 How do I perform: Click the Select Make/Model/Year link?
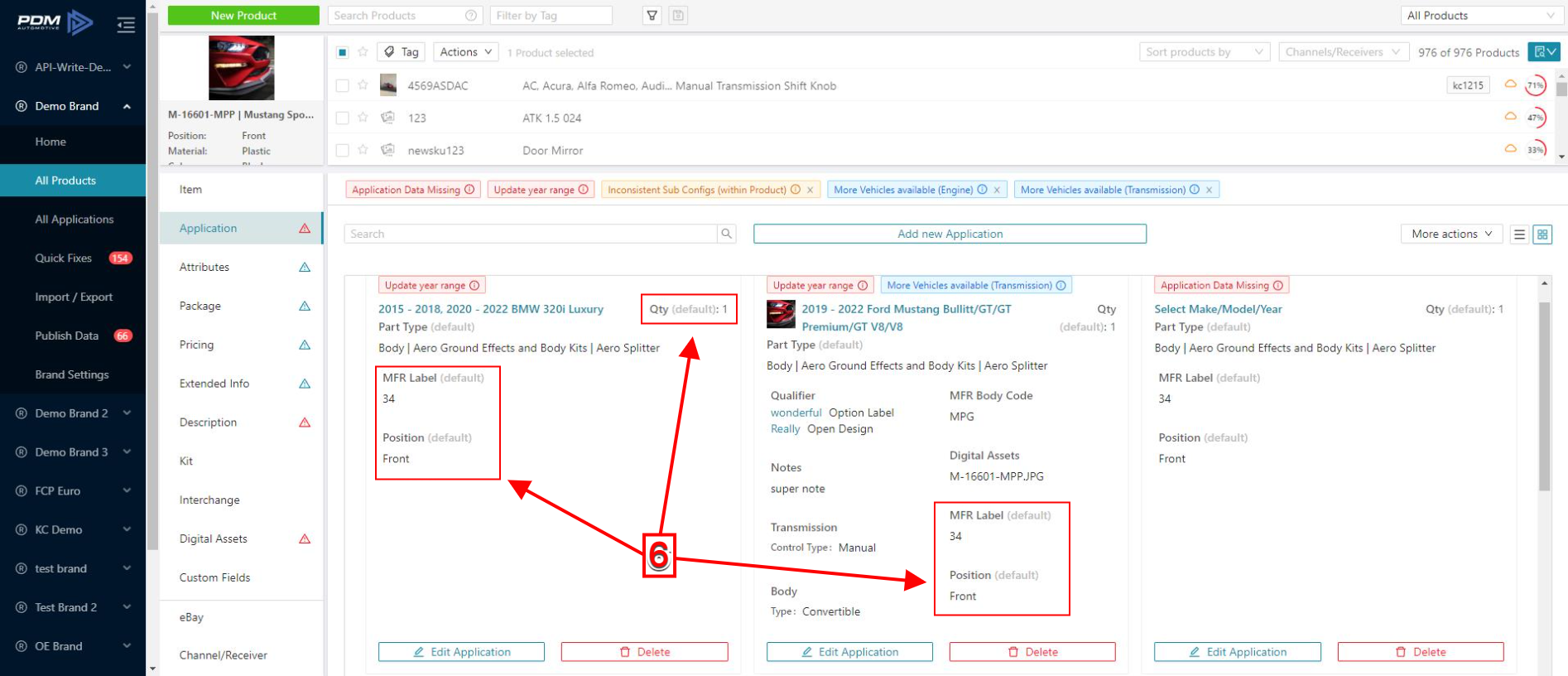(x=1218, y=309)
